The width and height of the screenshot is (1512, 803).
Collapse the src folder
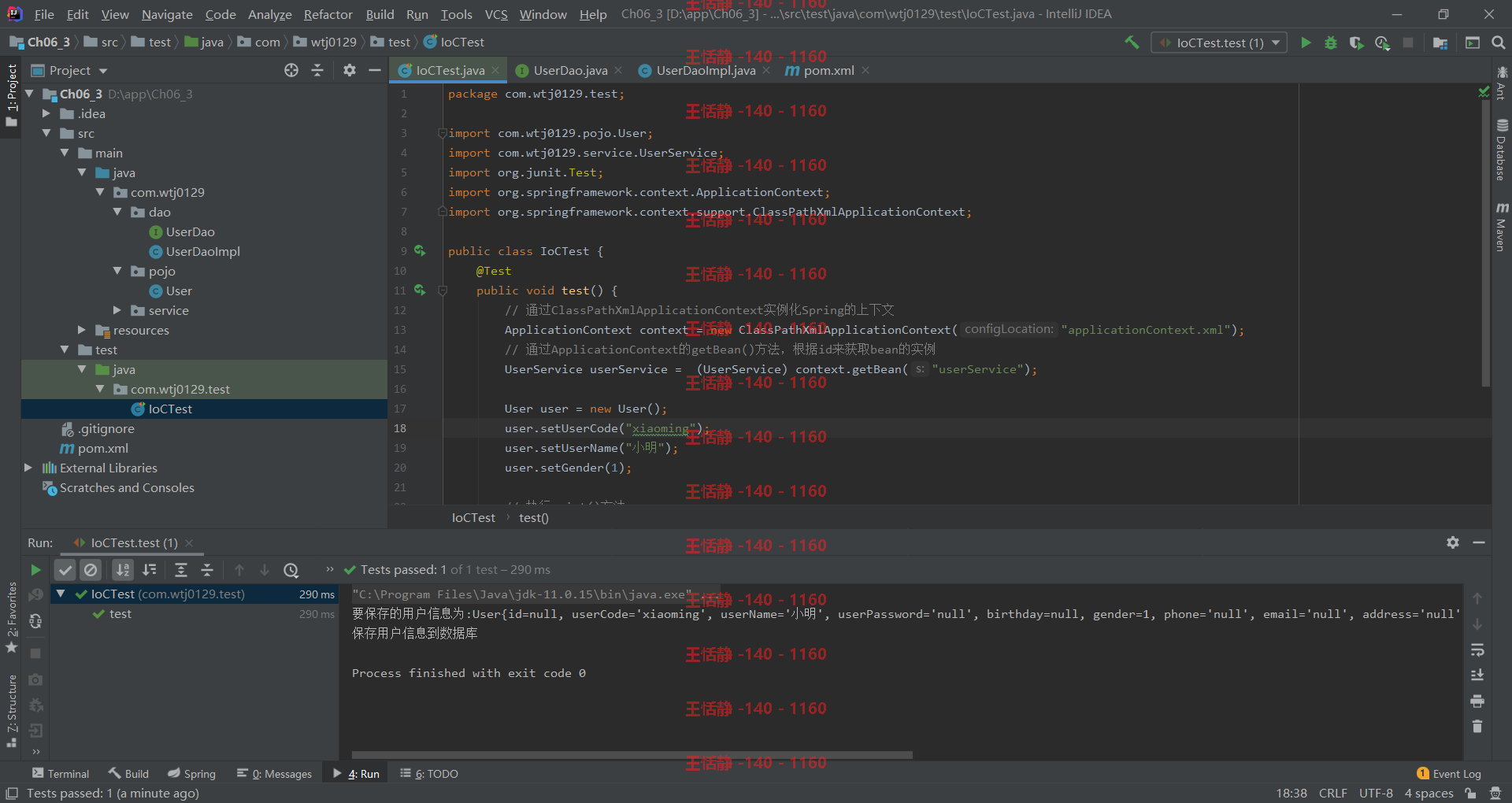[x=46, y=133]
